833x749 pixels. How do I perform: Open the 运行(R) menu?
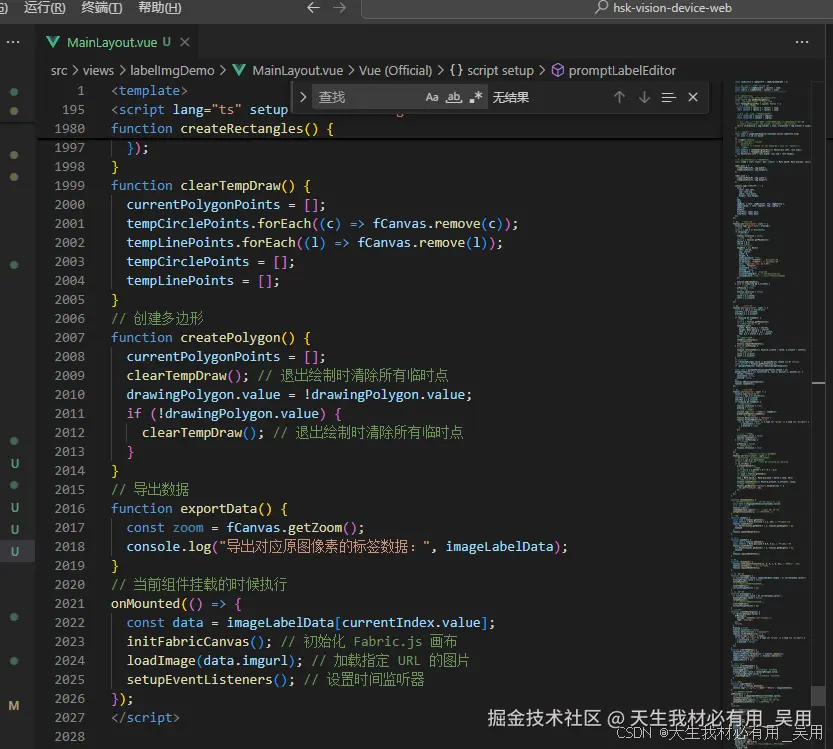pyautogui.click(x=44, y=8)
